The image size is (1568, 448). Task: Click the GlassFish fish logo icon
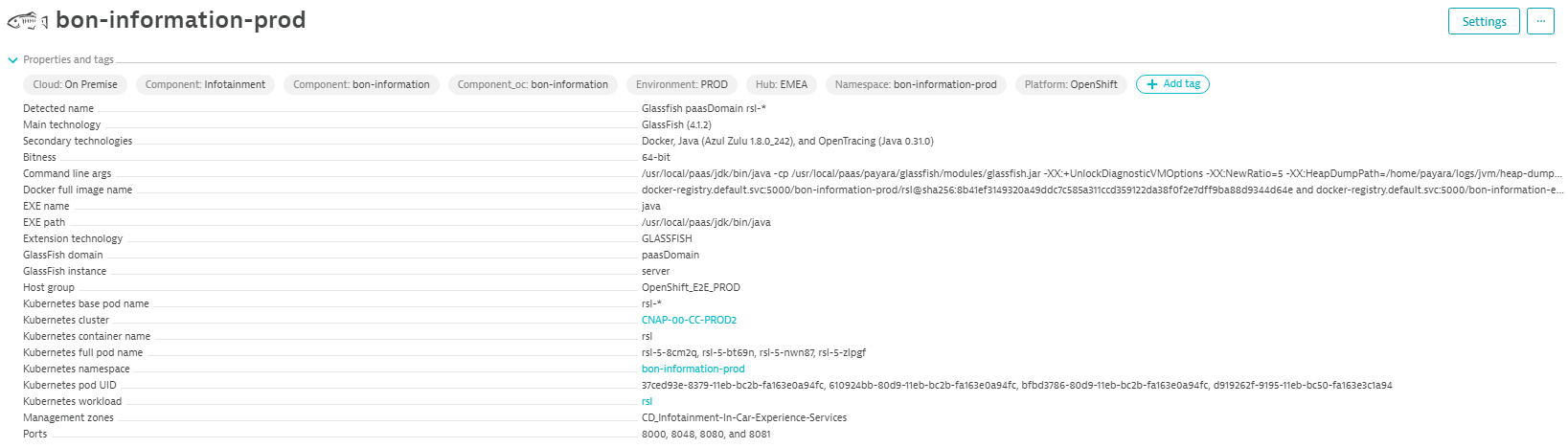coord(27,20)
